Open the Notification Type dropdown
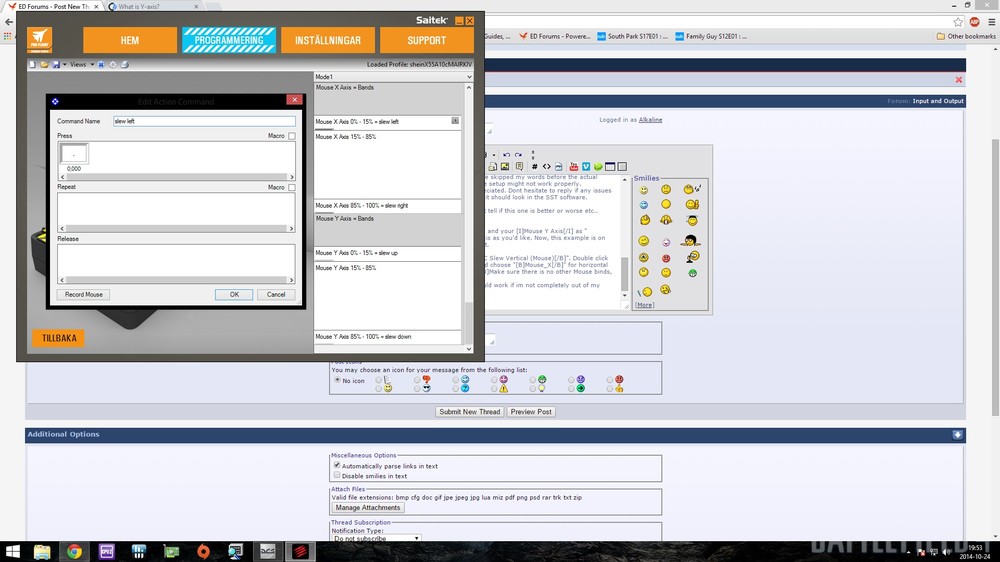The width and height of the screenshot is (1000, 562). (376, 538)
